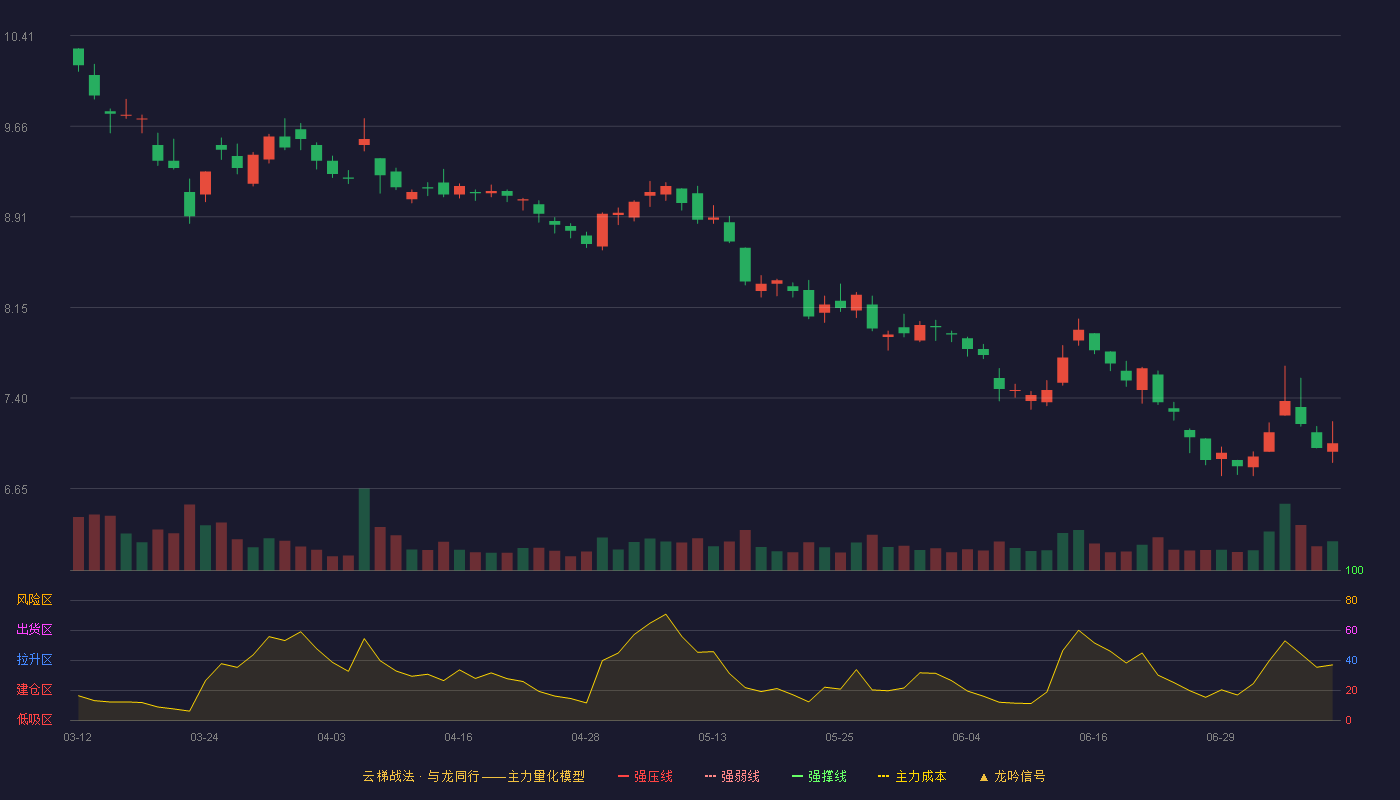1400x800 pixels.
Task: Click the 06-29 date label
Action: coord(1220,737)
